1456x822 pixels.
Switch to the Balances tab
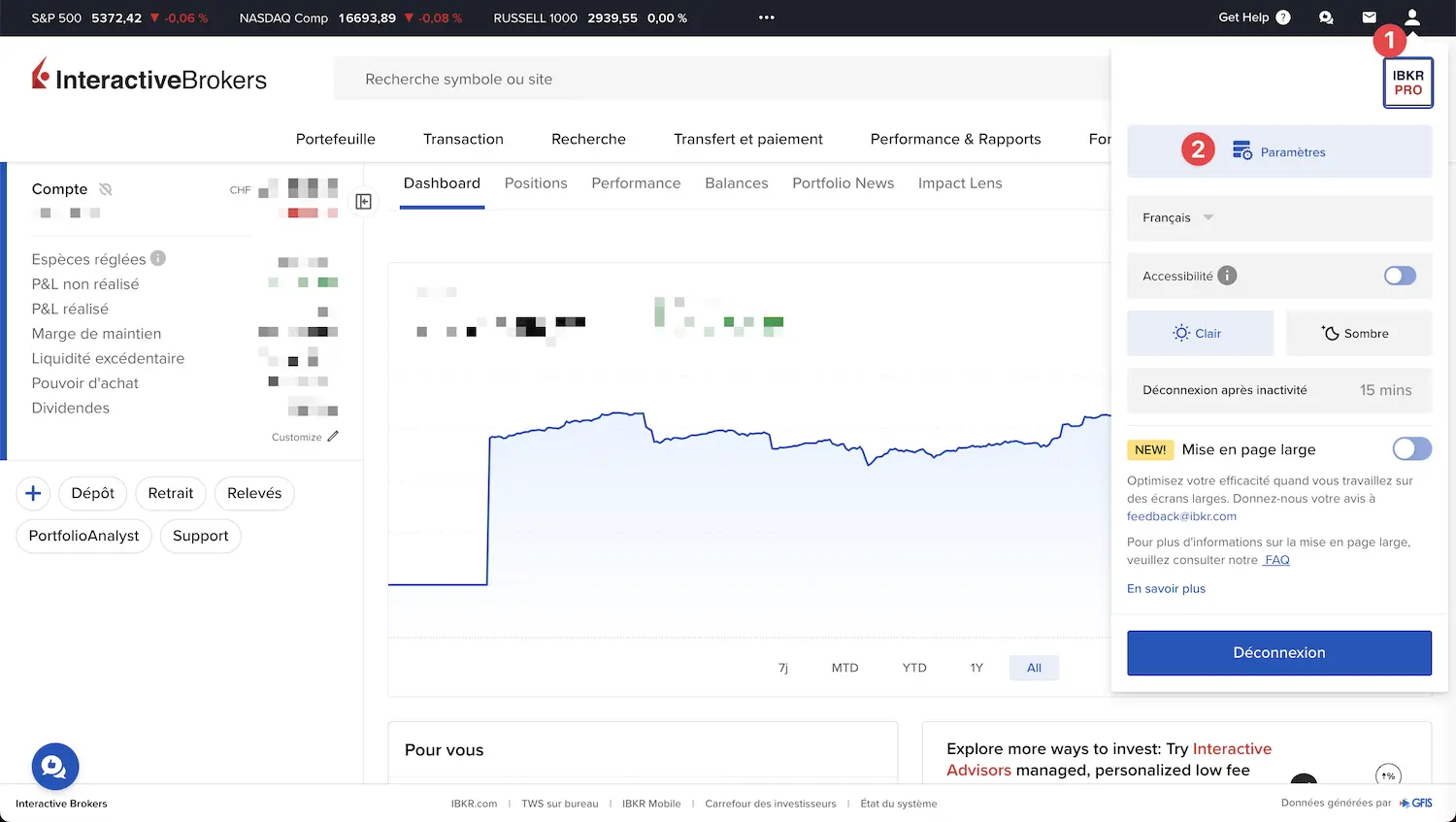(x=737, y=183)
